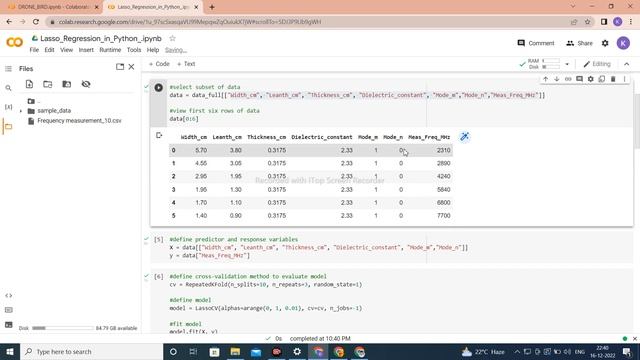Select the Files folder sidebar icon
Viewport: 640px width, 360px height.
[8, 127]
